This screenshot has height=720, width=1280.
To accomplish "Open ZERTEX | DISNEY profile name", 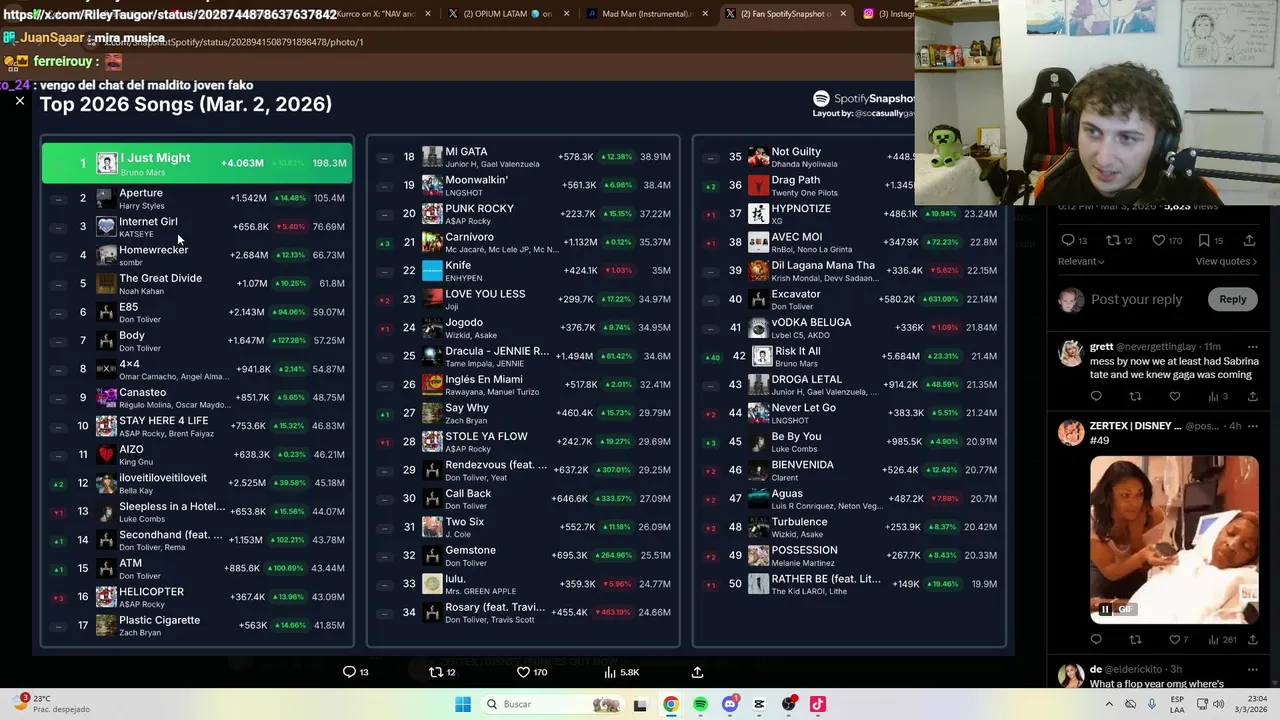I will coord(1135,426).
